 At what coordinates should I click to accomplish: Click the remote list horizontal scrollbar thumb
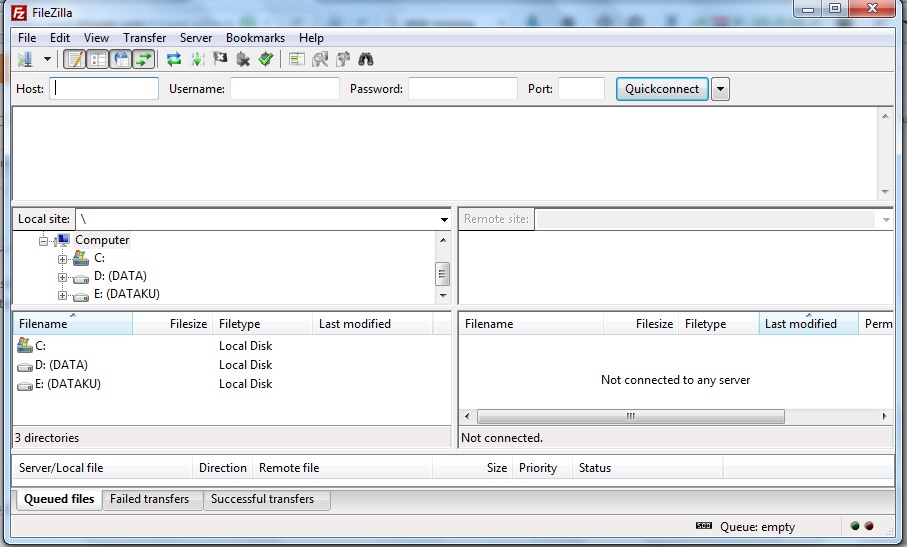tap(631, 416)
